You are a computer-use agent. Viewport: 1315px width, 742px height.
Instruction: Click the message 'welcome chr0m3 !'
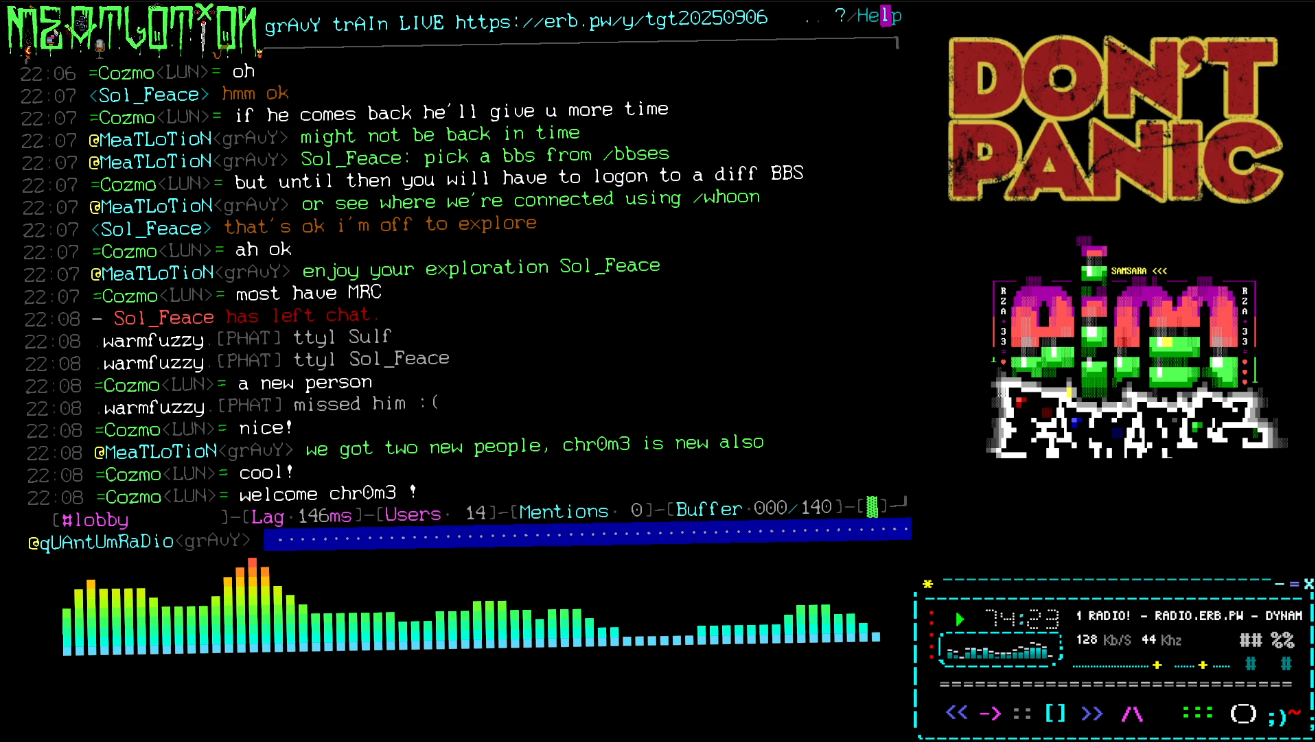(x=327, y=494)
